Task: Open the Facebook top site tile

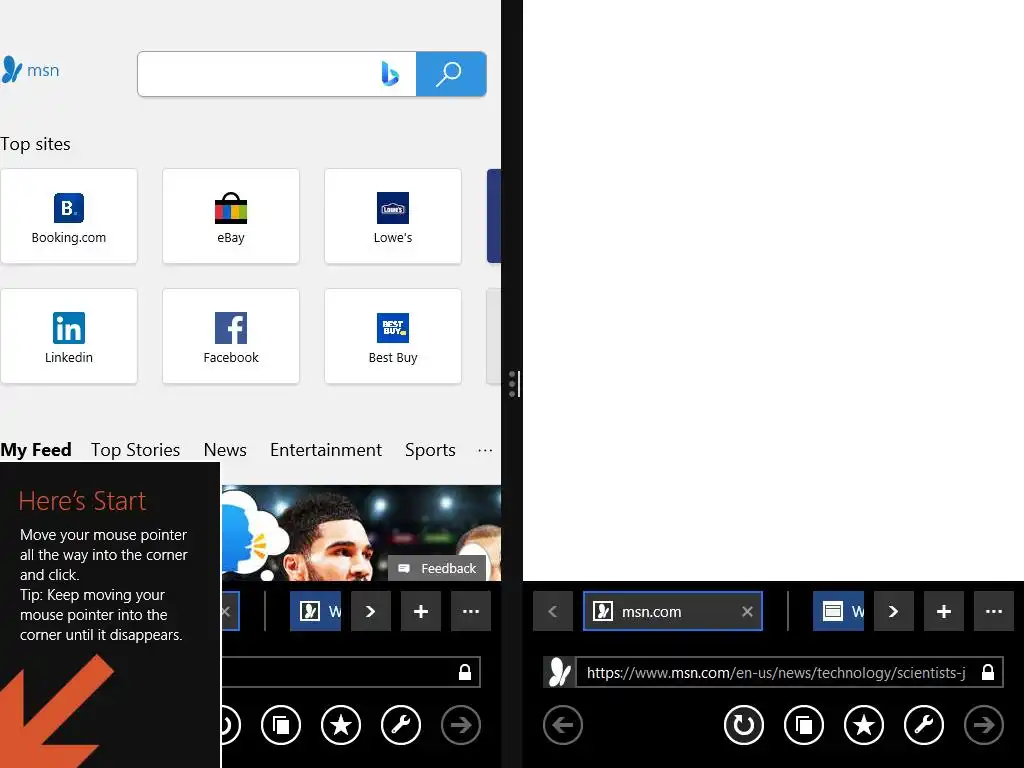Action: pos(231,336)
